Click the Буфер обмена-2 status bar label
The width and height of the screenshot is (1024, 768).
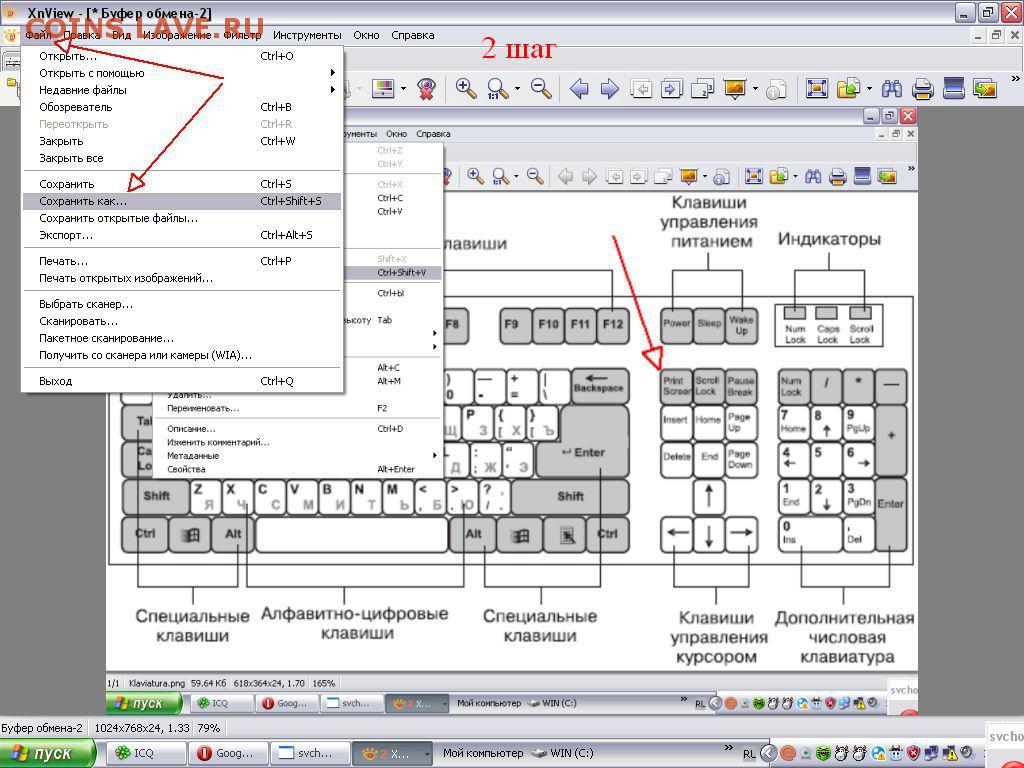pos(42,728)
